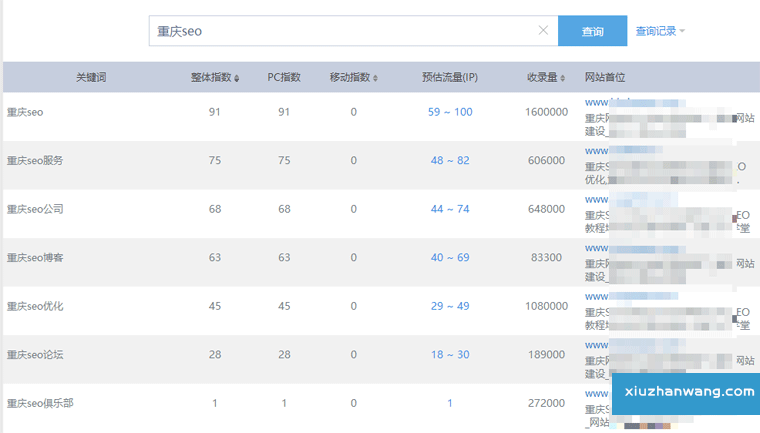Sort by 收录量 column arrow

[x=574, y=78]
